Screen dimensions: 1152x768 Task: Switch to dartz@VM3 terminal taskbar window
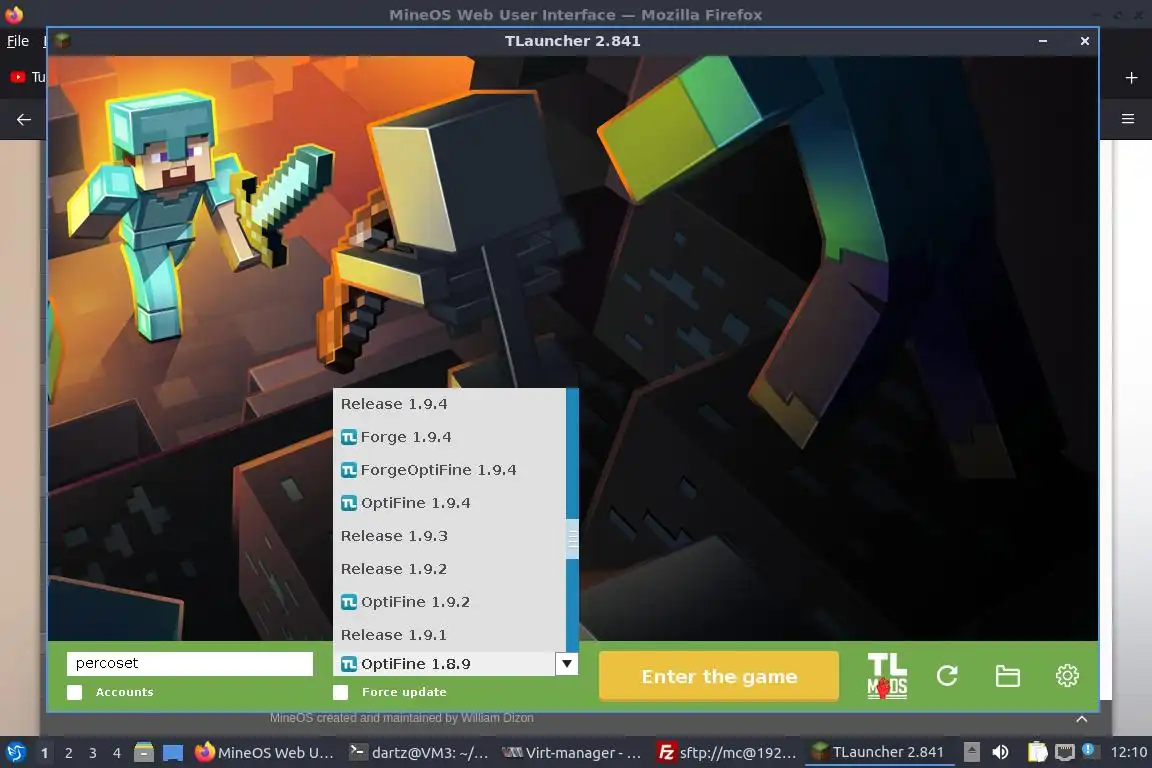(x=419, y=753)
